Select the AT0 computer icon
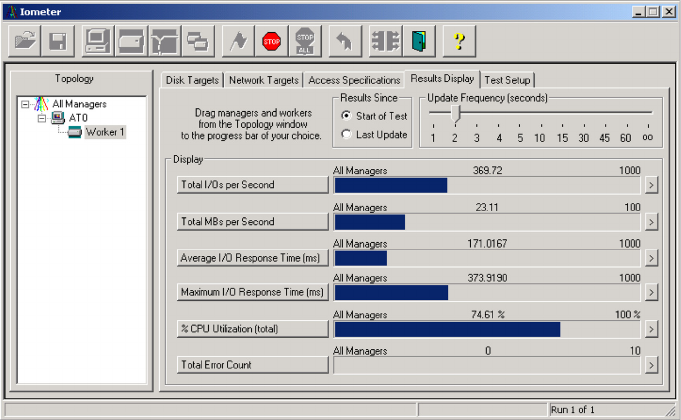This screenshot has width=681, height=420. point(58,118)
